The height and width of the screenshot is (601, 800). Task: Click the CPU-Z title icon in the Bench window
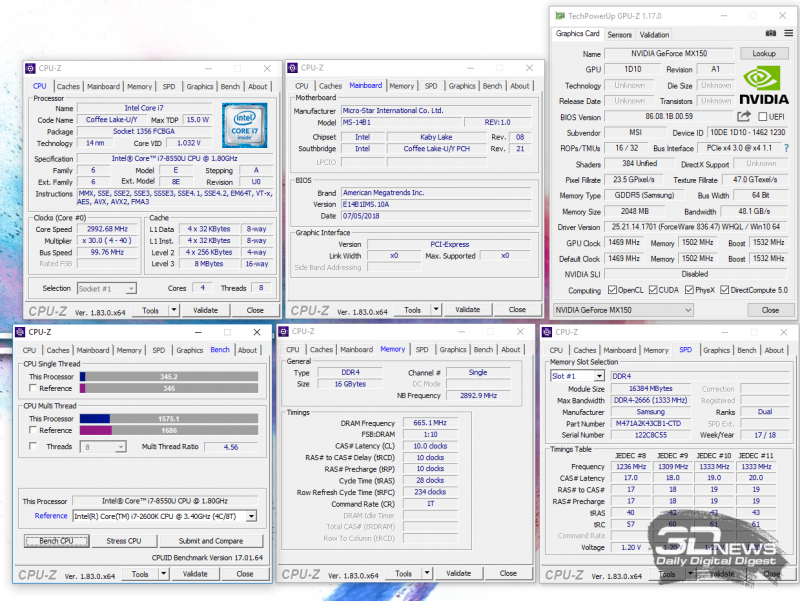(x=20, y=332)
